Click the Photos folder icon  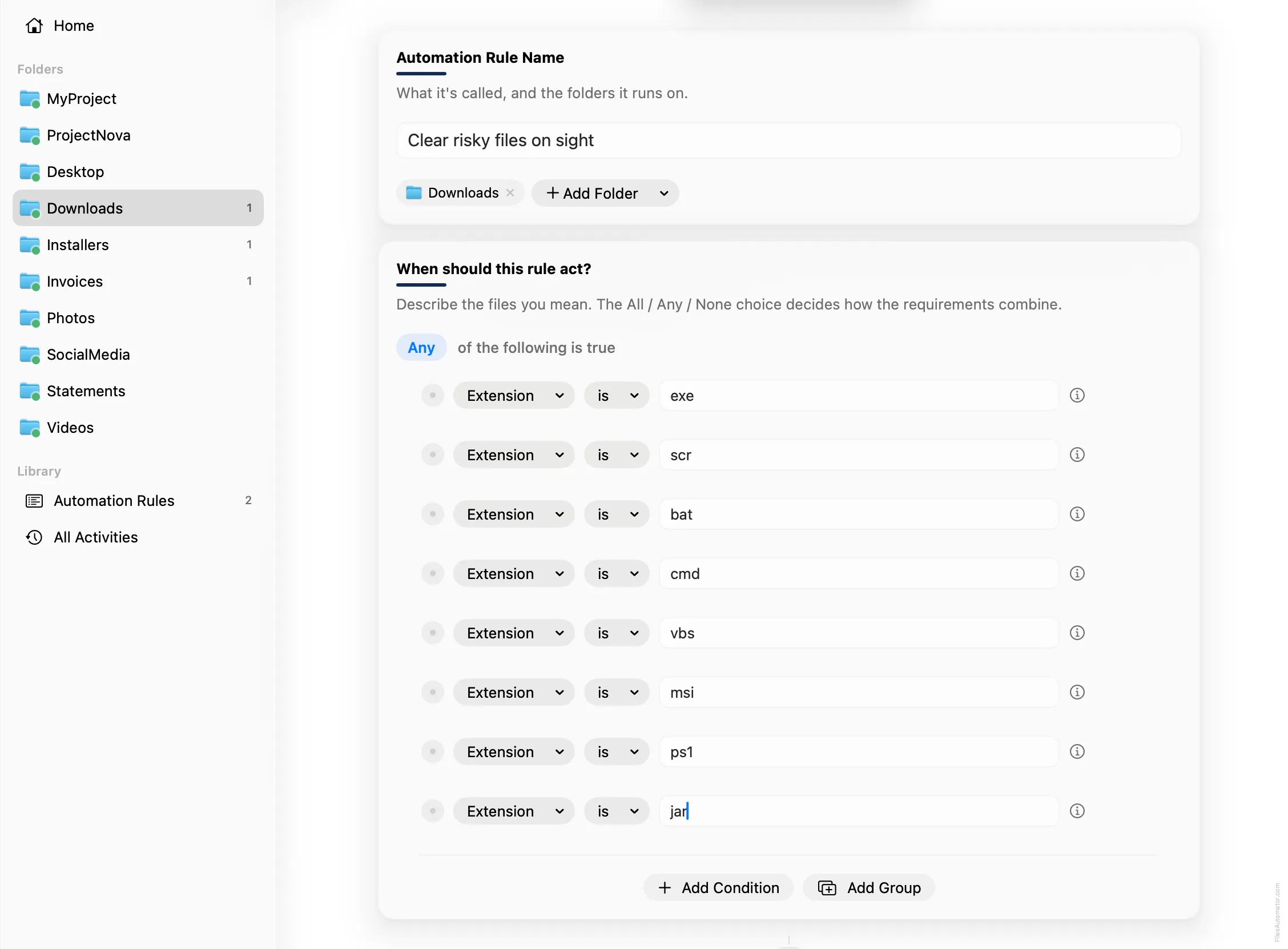click(x=30, y=317)
